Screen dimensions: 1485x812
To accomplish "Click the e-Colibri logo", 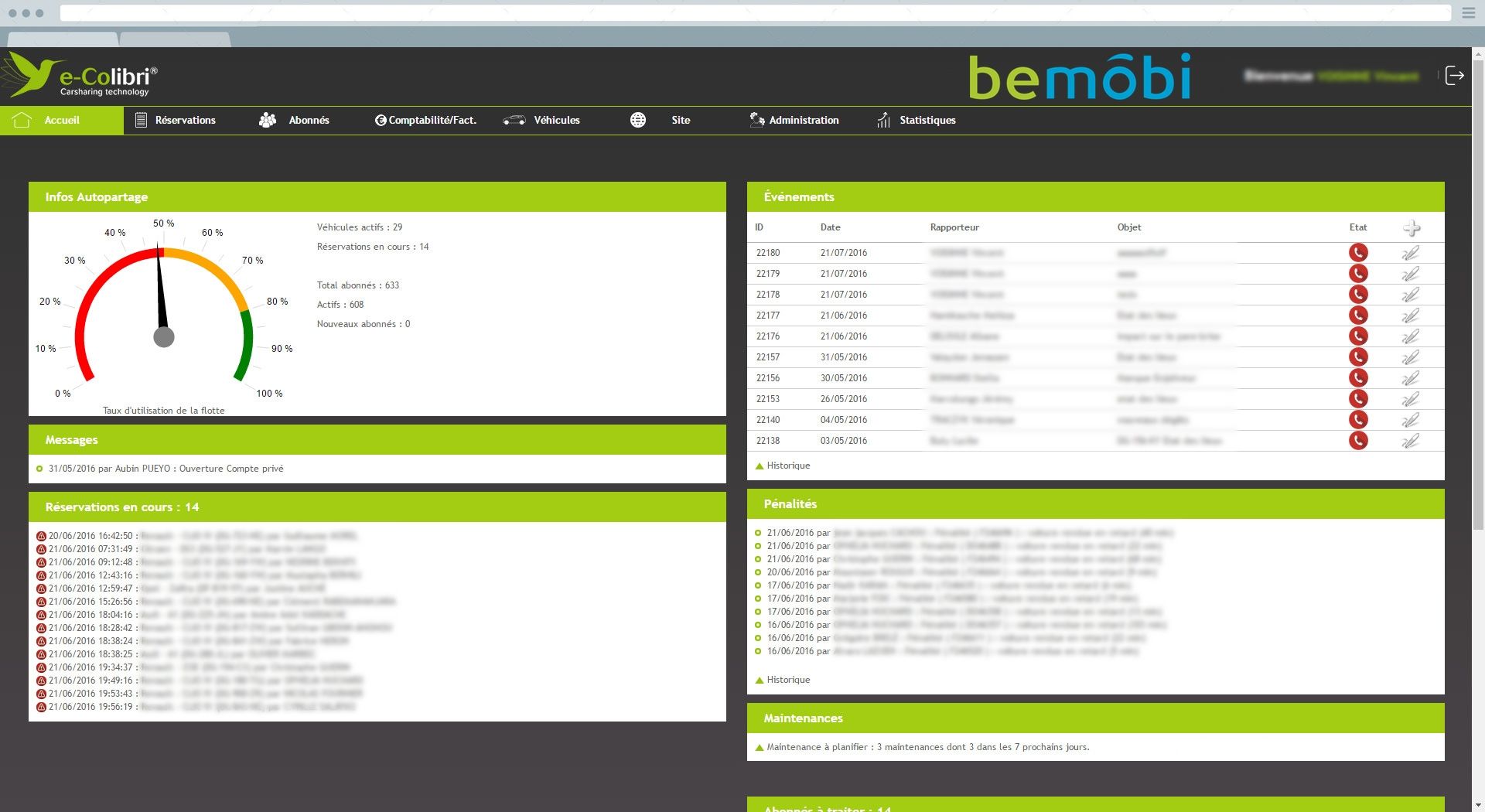I will (x=80, y=75).
